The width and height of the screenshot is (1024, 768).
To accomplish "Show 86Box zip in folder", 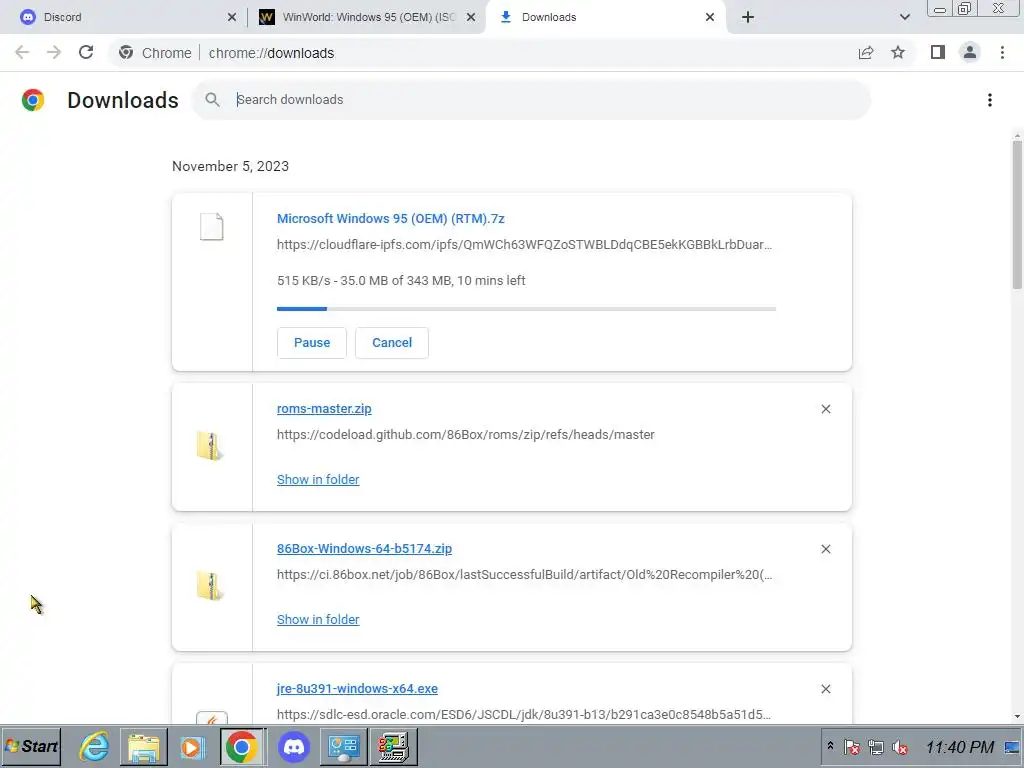I will tap(318, 619).
